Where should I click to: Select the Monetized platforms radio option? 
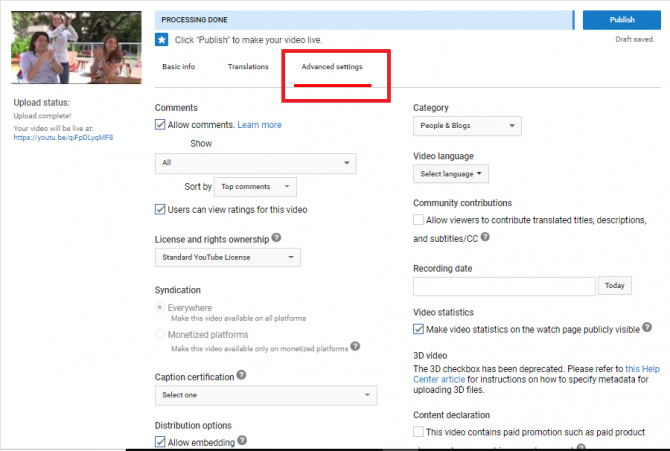point(161,334)
